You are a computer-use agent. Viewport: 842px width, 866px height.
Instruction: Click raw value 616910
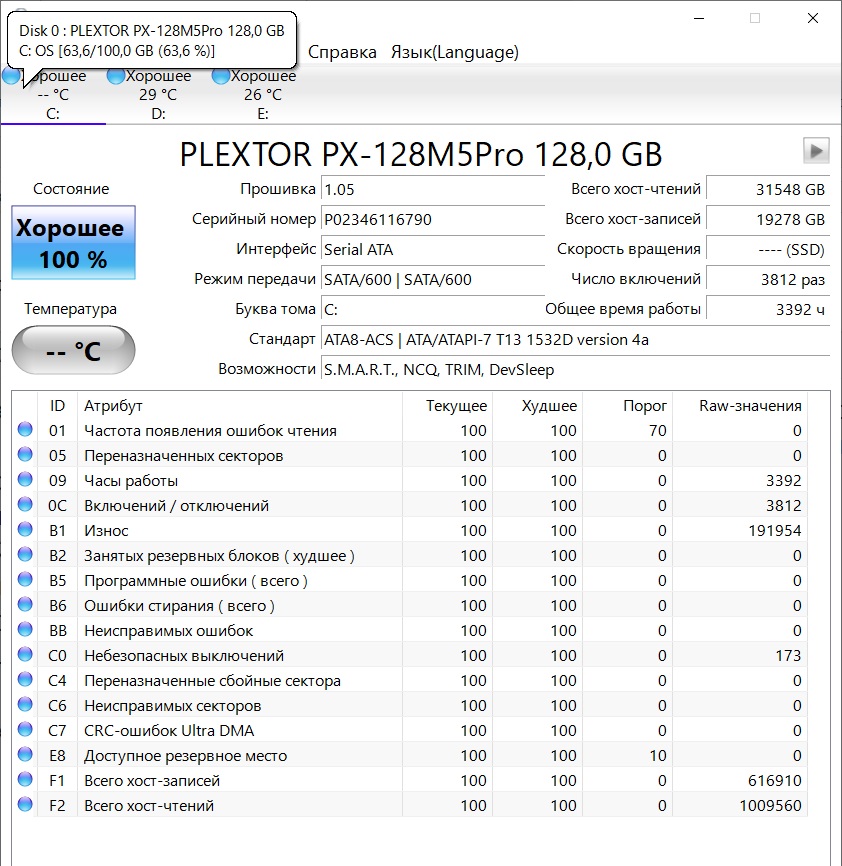(775, 781)
